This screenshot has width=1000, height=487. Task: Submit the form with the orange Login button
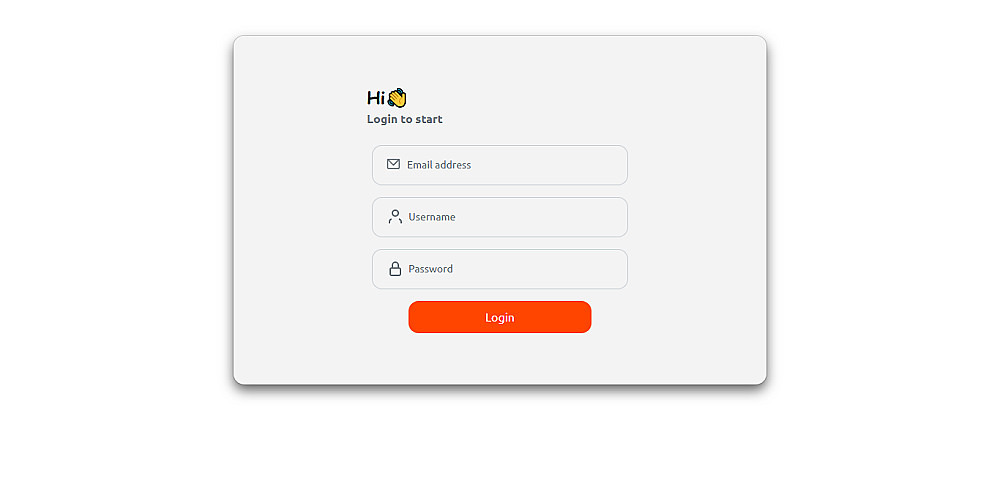pos(500,317)
